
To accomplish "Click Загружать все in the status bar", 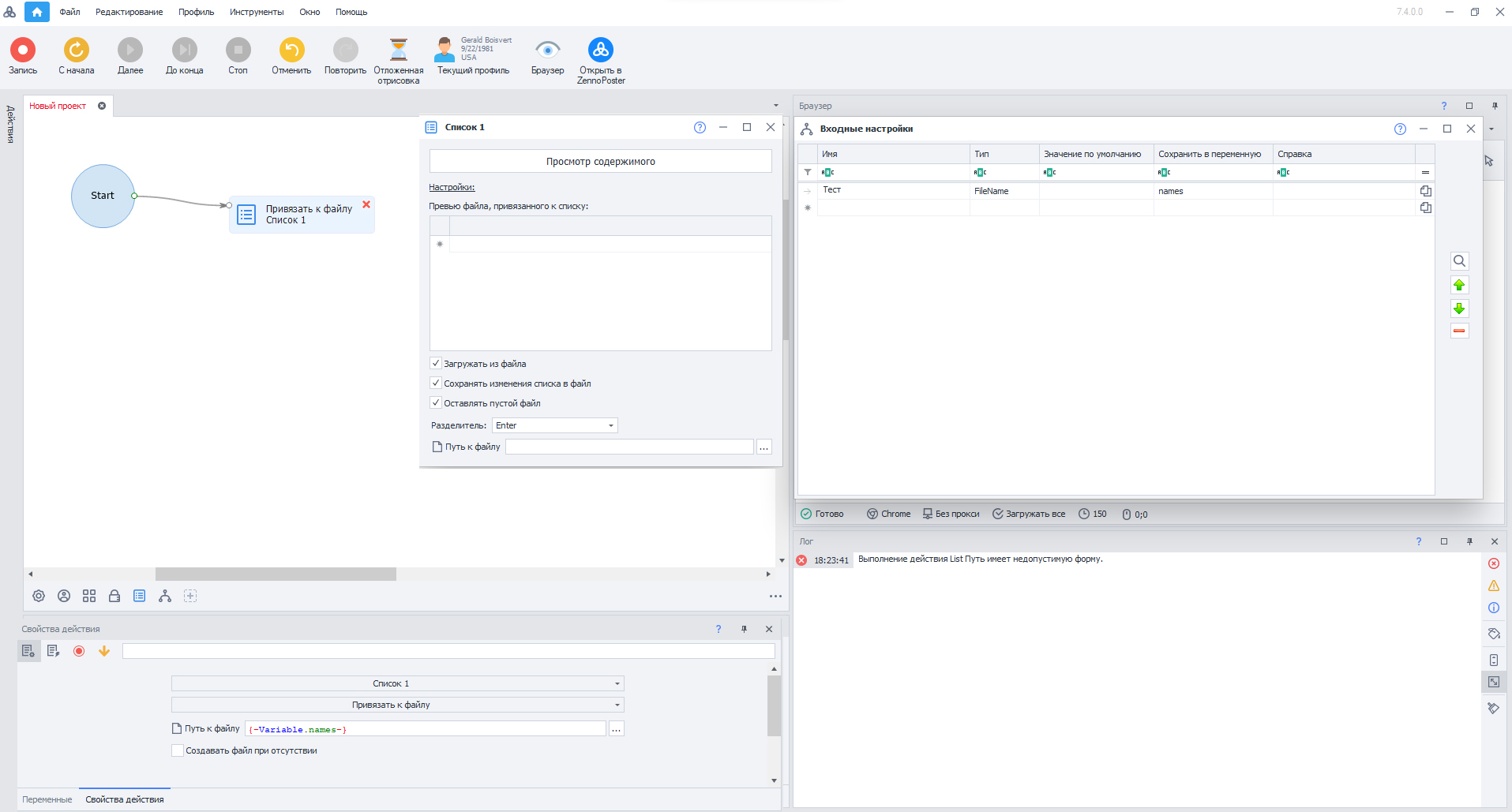I will 1029,514.
